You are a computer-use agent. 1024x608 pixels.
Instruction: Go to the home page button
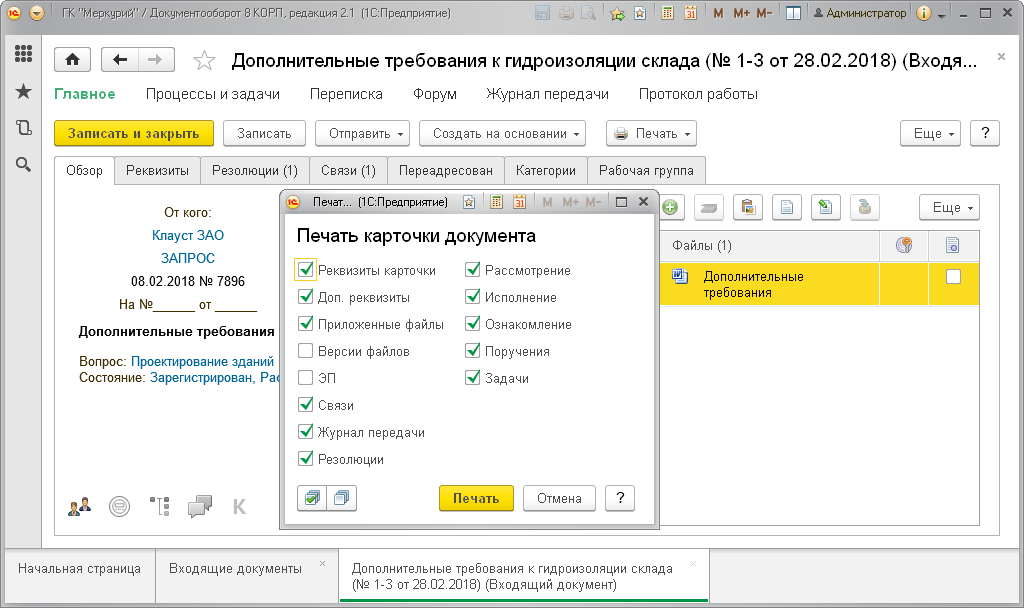[x=72, y=60]
